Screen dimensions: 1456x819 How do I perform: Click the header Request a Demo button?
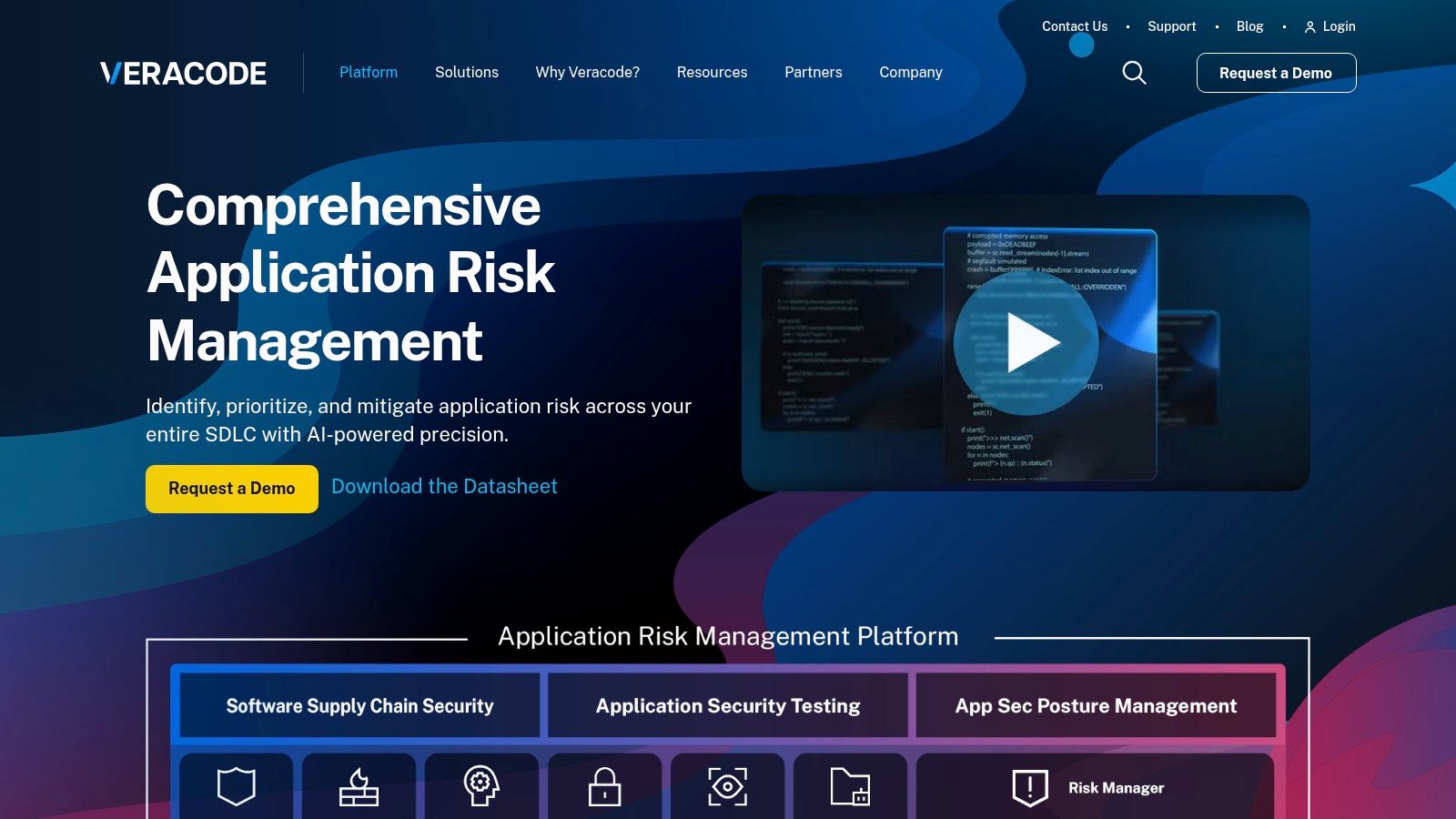(1276, 73)
